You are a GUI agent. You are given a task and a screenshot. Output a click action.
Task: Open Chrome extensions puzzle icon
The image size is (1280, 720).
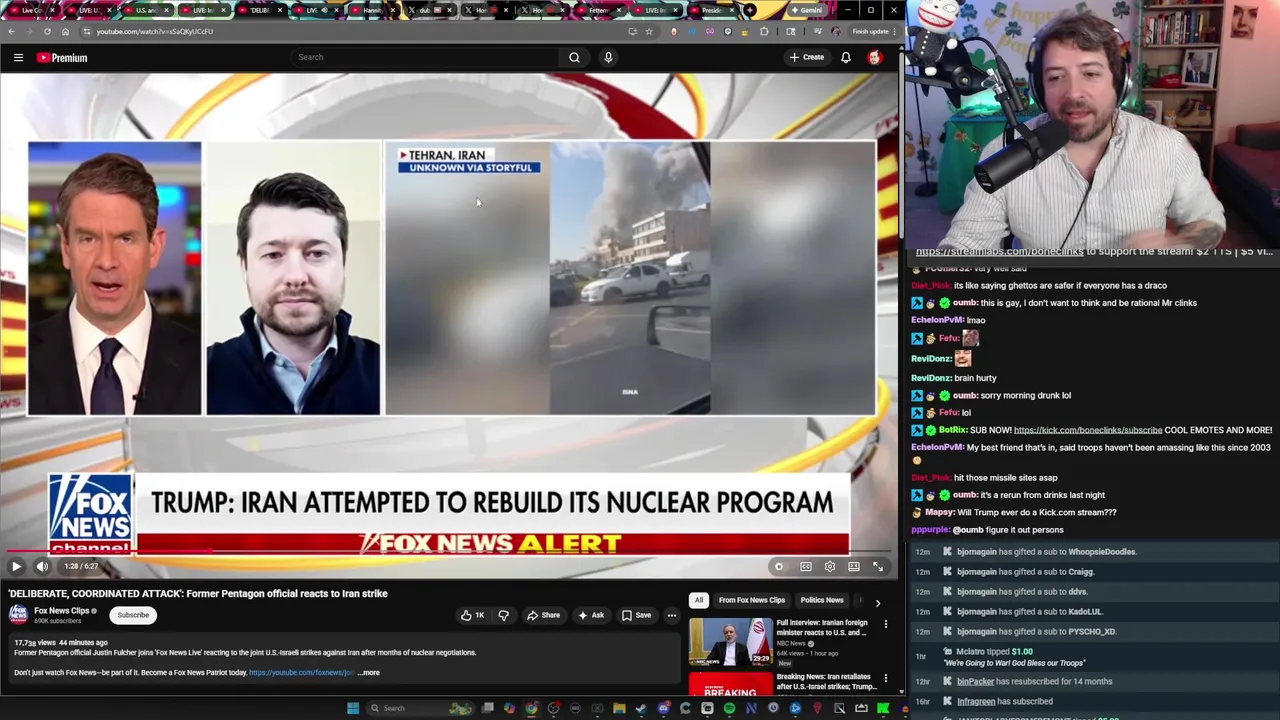[x=763, y=31]
